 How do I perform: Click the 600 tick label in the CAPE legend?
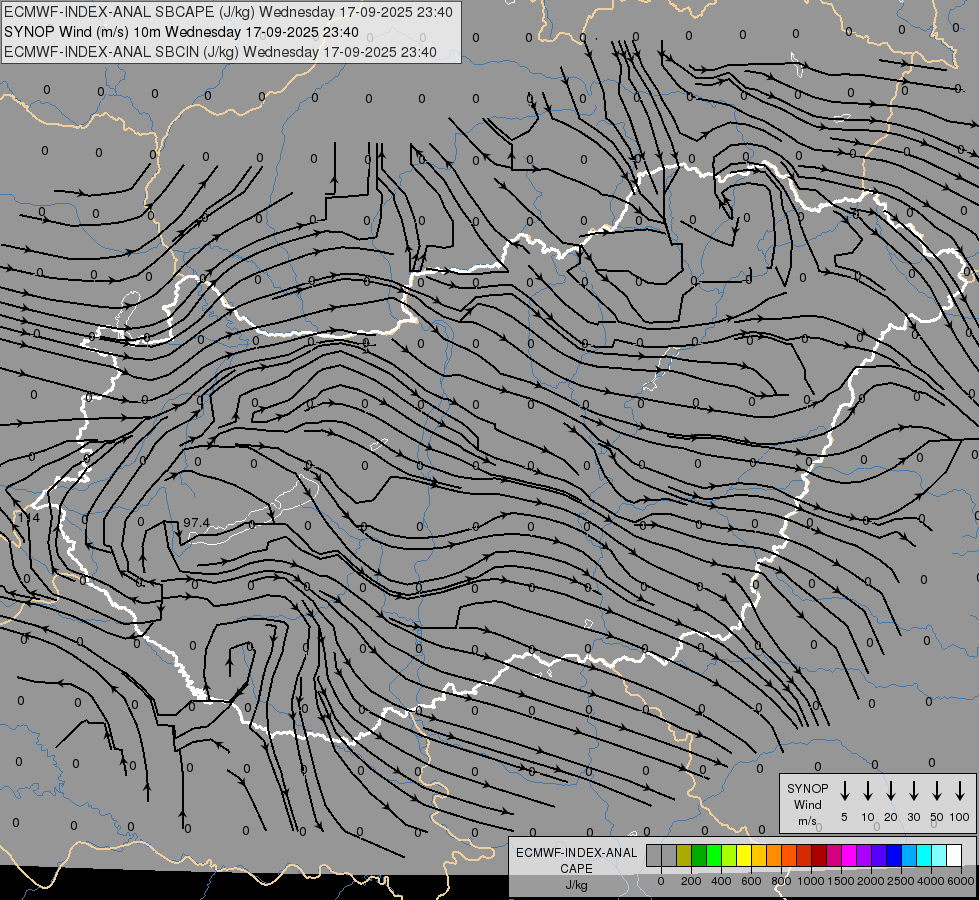click(x=751, y=881)
